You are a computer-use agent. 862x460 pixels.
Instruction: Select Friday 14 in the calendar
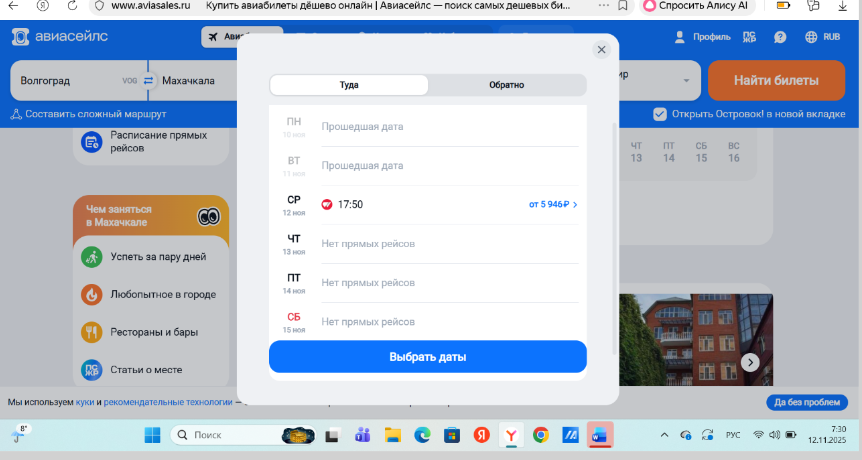(x=668, y=152)
